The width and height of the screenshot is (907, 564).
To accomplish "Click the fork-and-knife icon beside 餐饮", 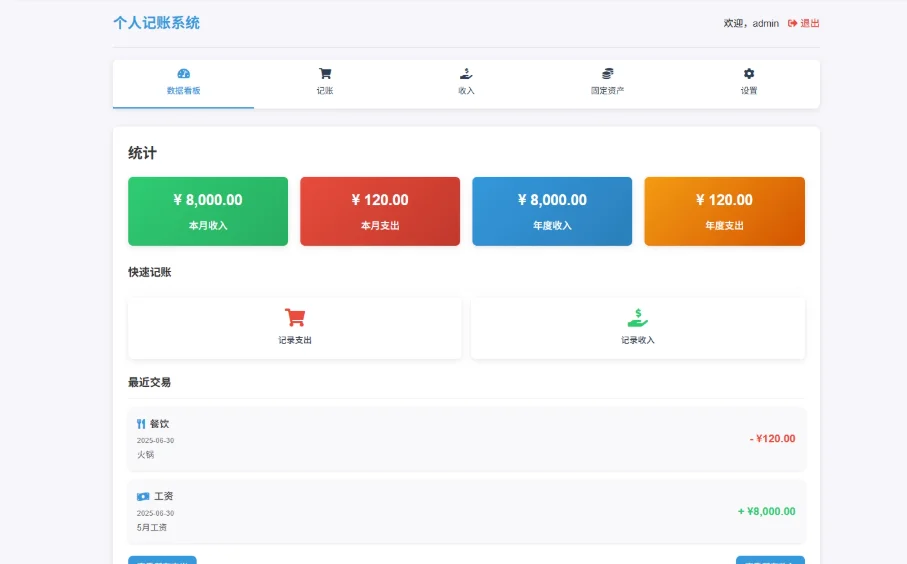I will pyautogui.click(x=141, y=424).
